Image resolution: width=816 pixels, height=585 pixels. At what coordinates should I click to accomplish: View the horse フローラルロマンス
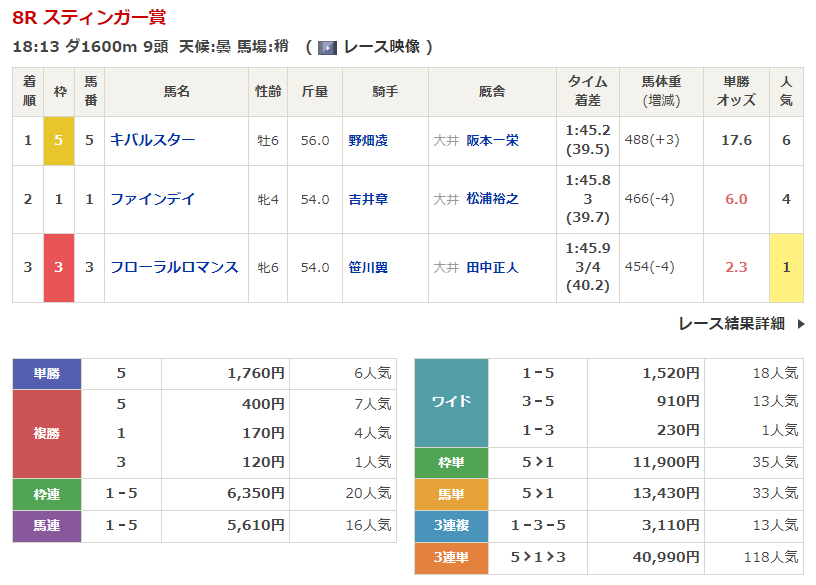[x=174, y=267]
